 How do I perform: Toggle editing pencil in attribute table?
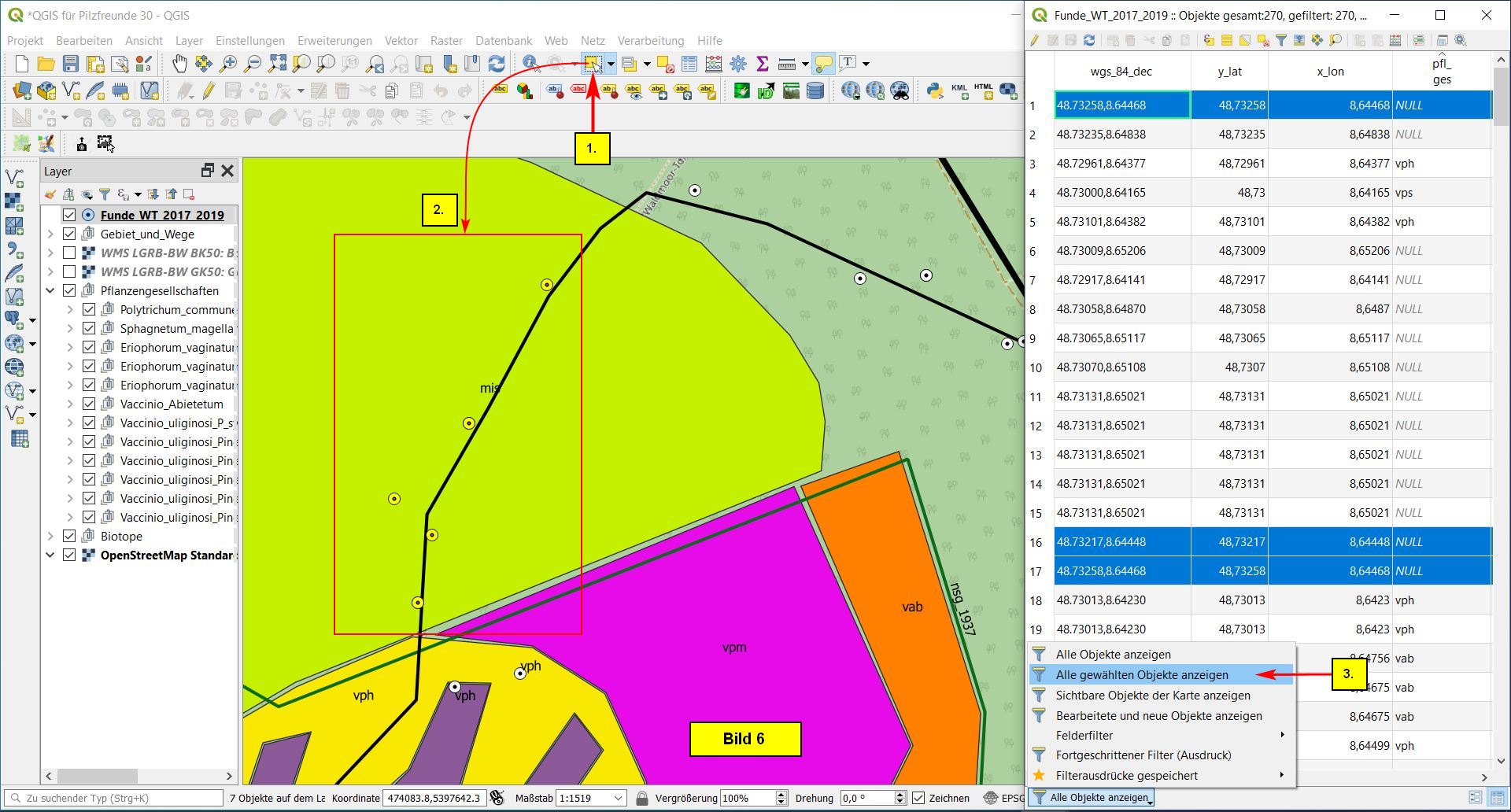(x=1035, y=40)
